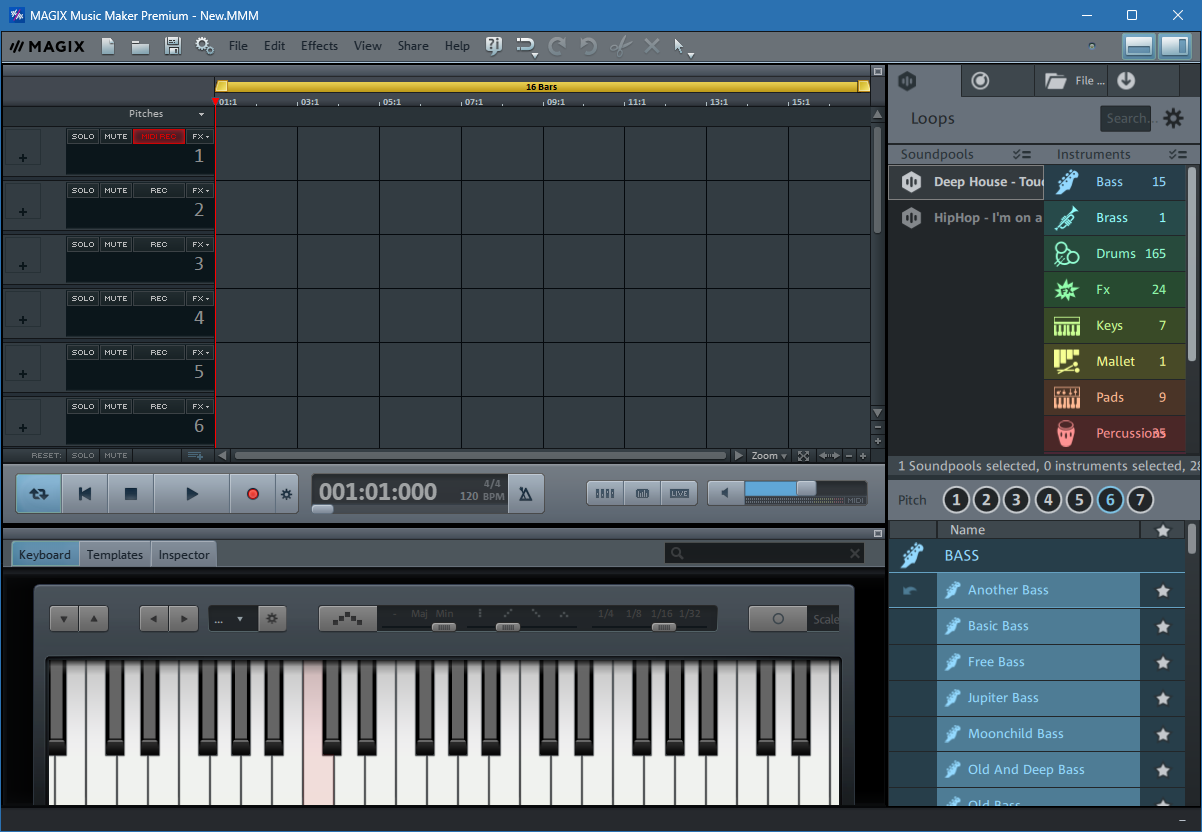The width and height of the screenshot is (1202, 832).
Task: Click the master volume slider handle
Action: click(806, 488)
